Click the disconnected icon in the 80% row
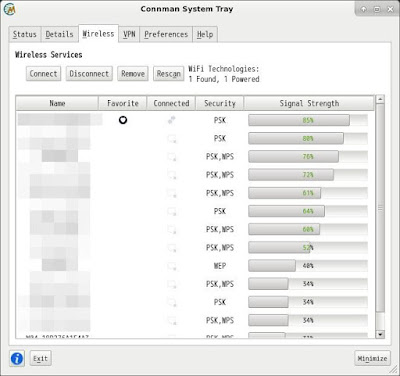The width and height of the screenshot is (400, 376). point(172,138)
